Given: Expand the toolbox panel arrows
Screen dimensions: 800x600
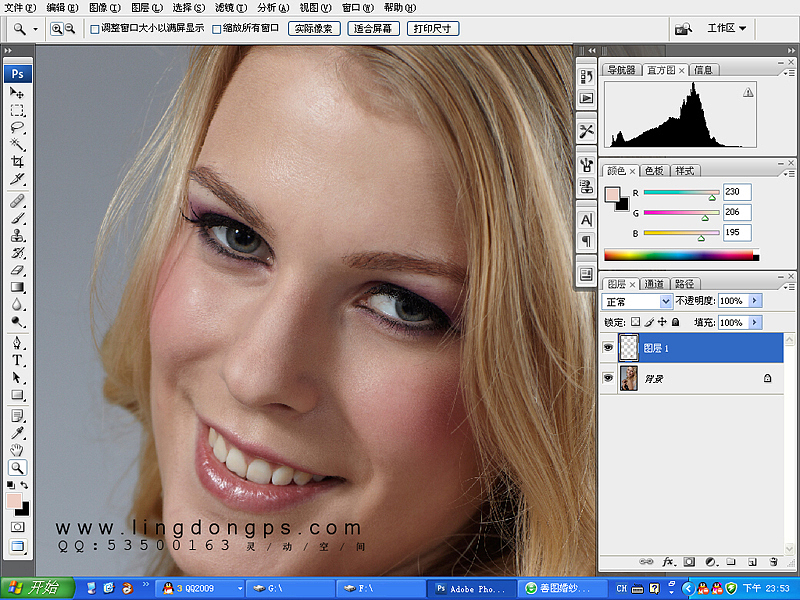Looking at the screenshot, I should 8,51.
